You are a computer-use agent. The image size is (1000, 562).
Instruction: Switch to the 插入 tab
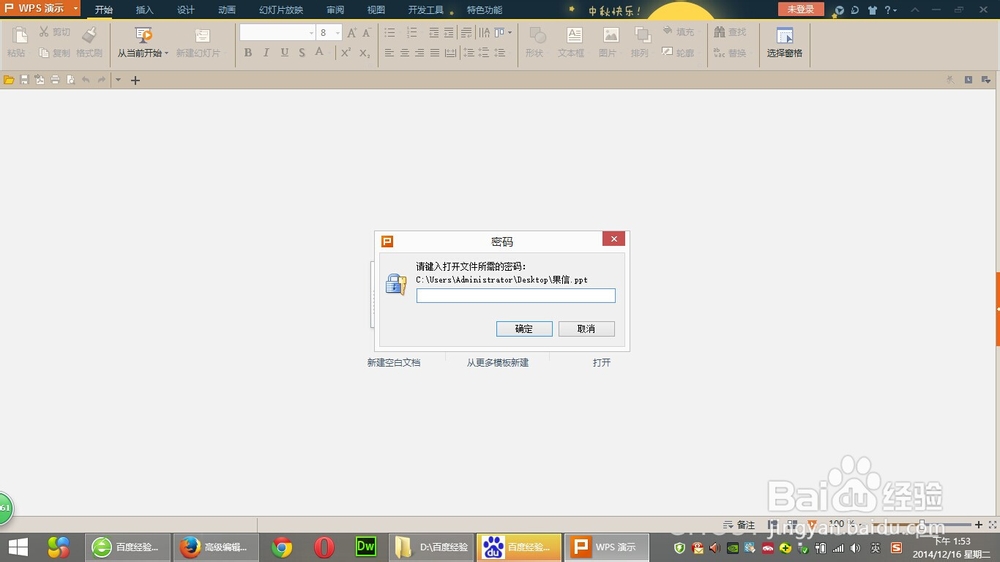coord(145,10)
